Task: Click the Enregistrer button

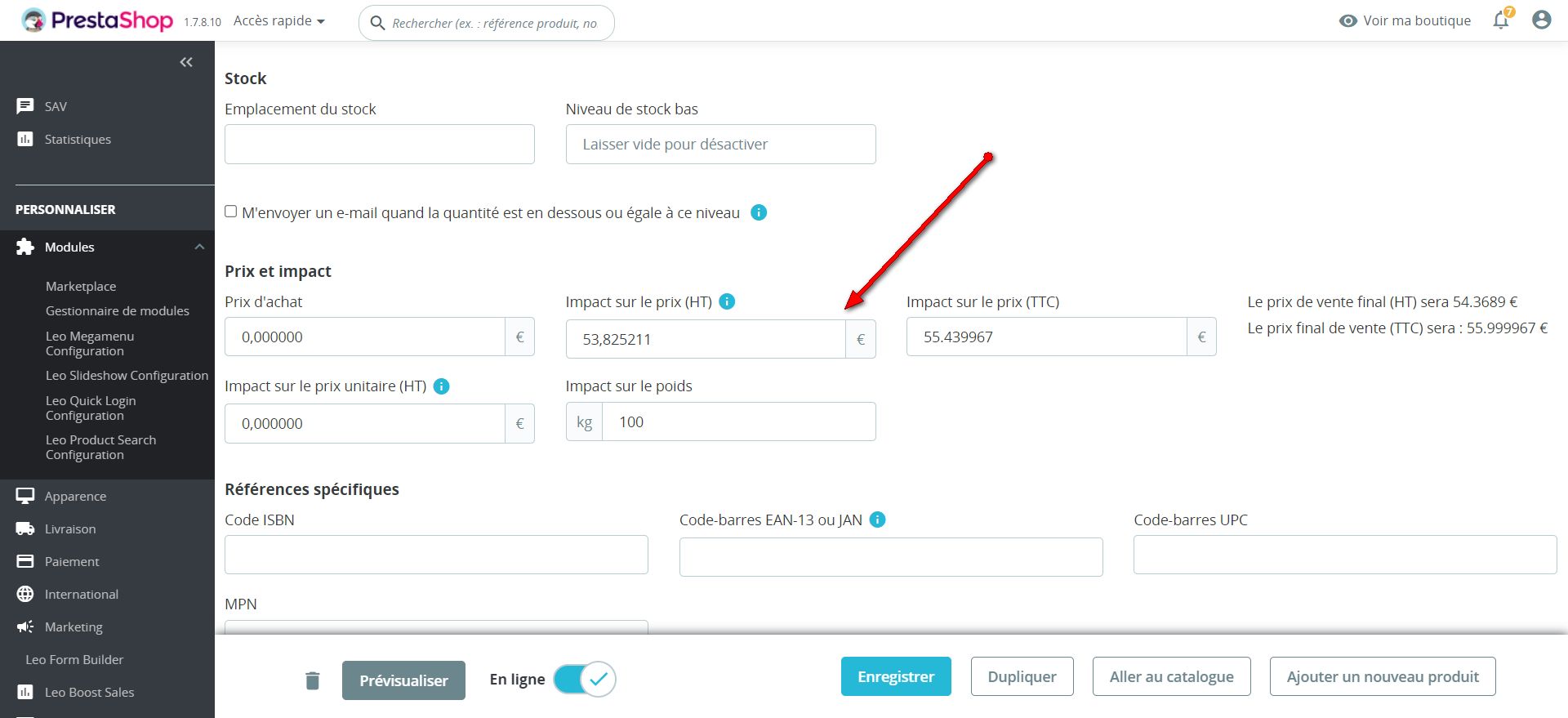Action: point(896,676)
